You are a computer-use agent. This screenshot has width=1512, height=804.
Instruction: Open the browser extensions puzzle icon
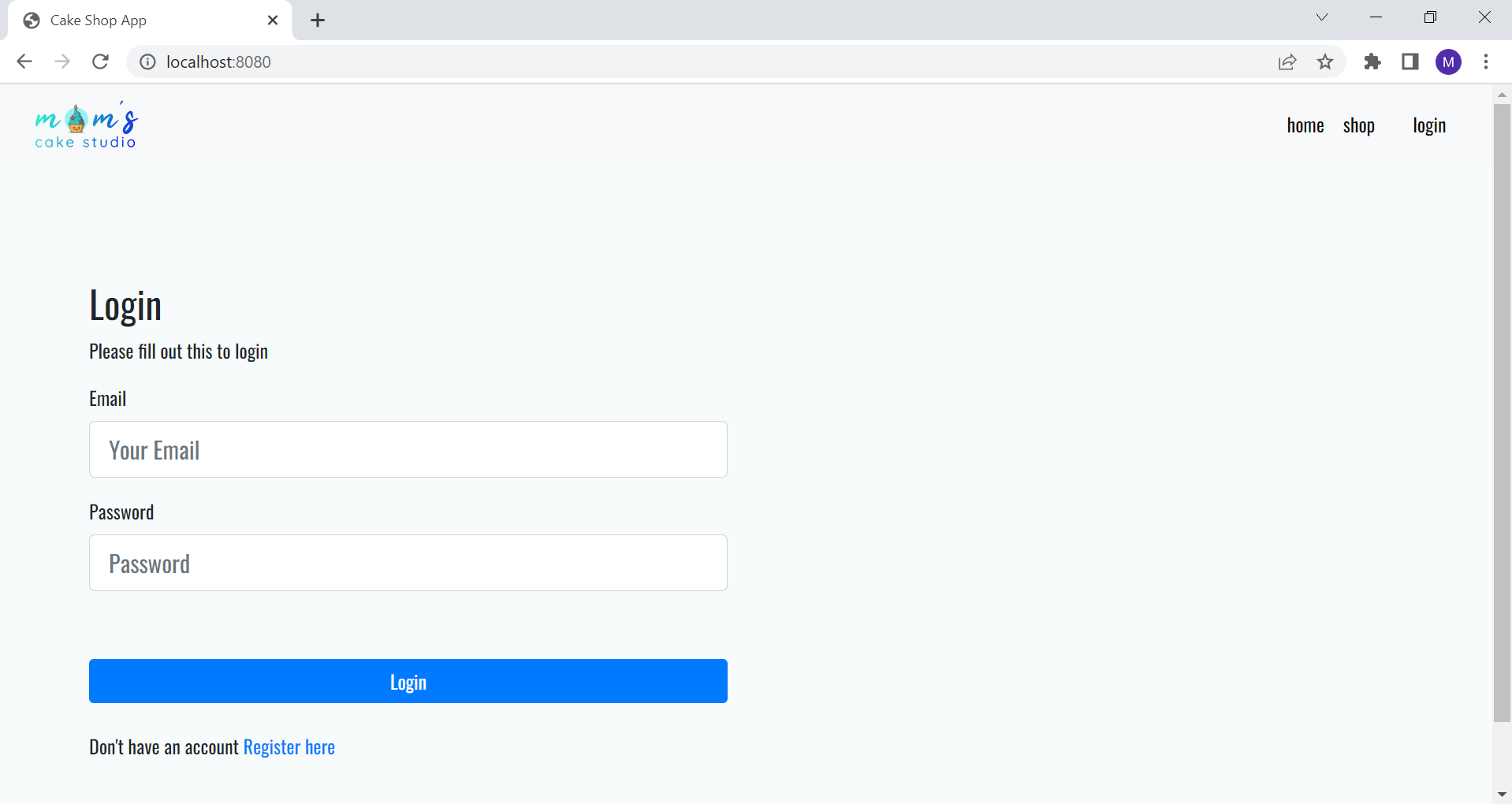click(1372, 61)
